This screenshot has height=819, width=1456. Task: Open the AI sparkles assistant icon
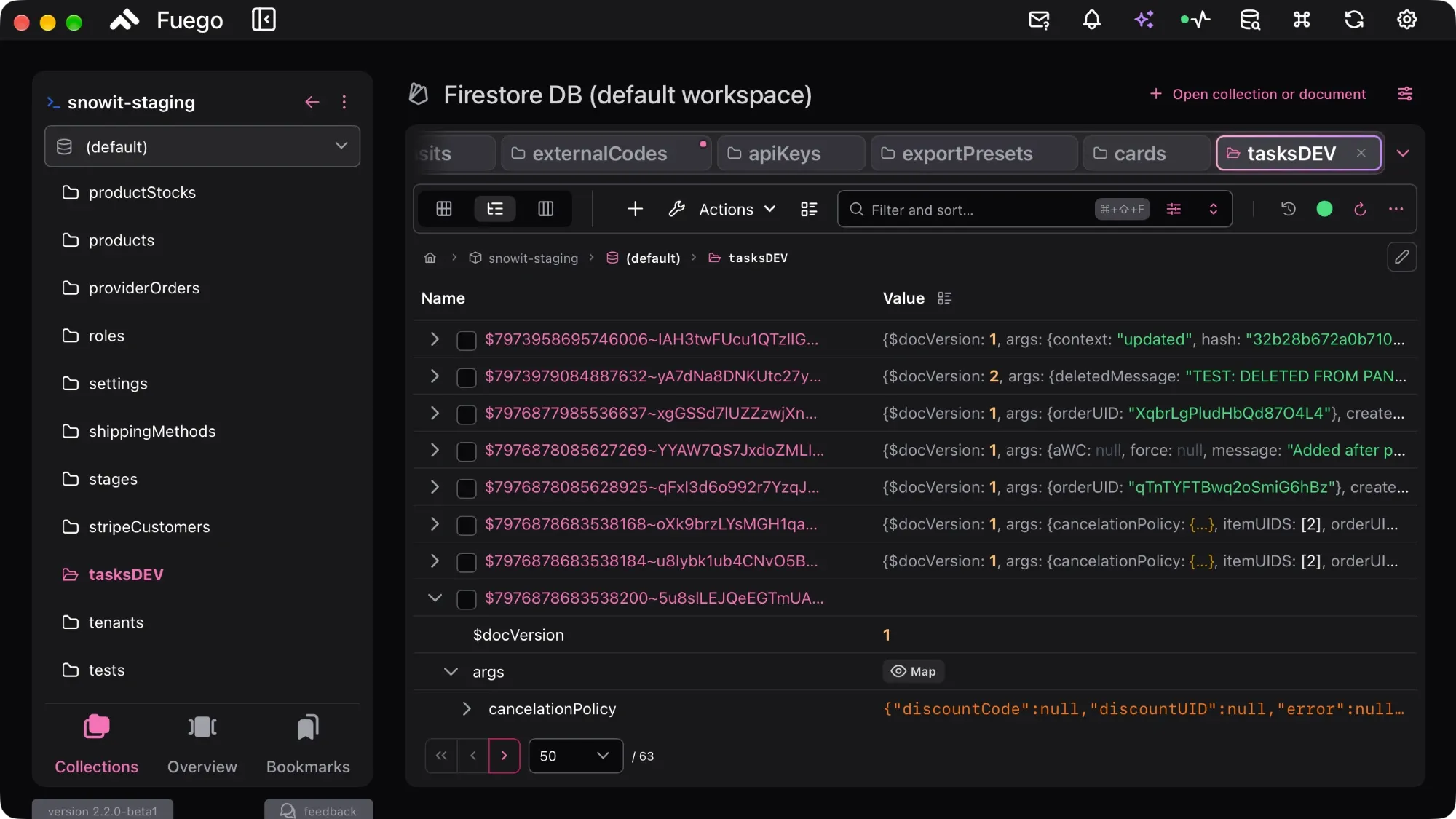(1144, 20)
